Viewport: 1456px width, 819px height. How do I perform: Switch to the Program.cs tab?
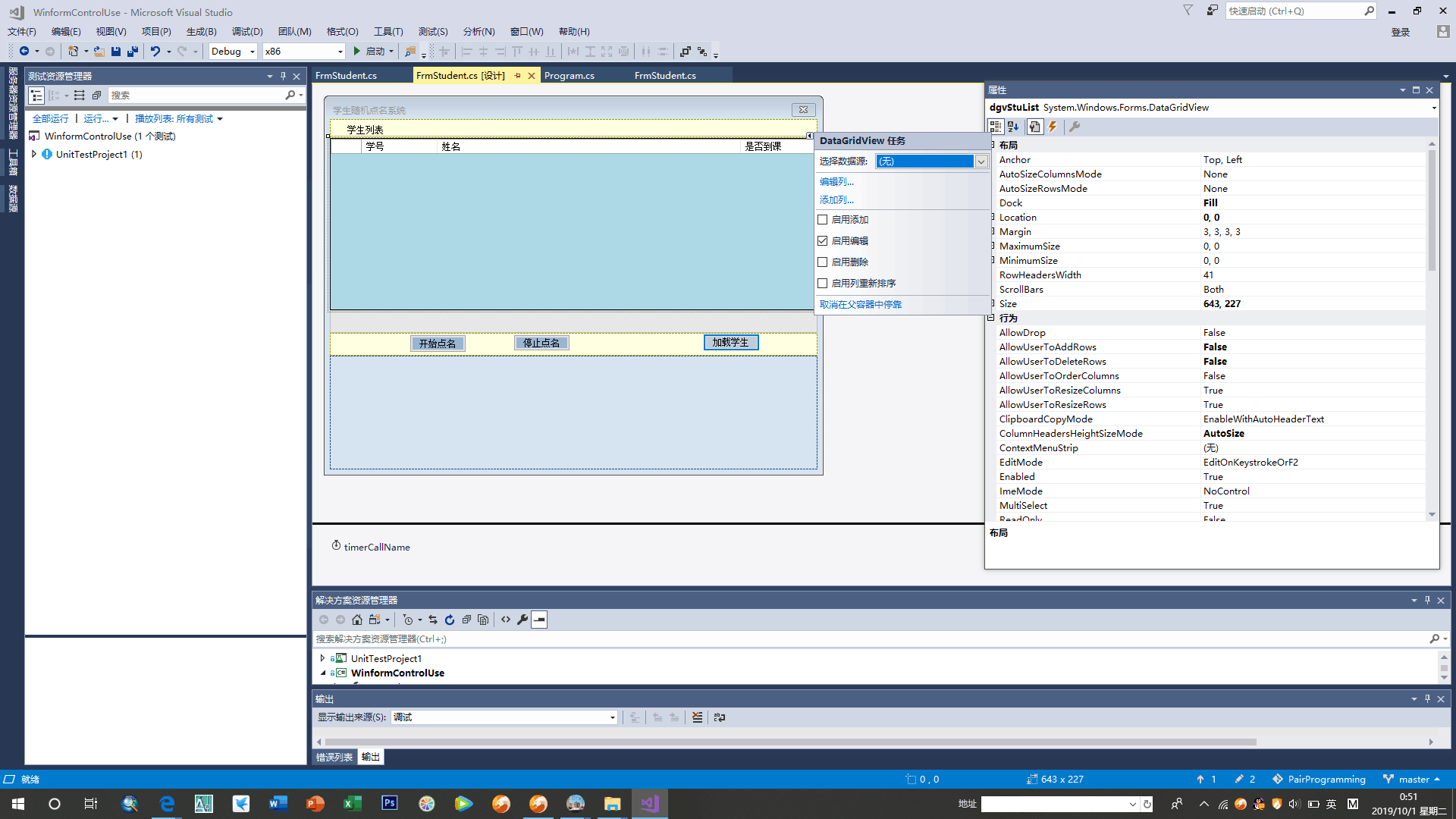tap(569, 76)
